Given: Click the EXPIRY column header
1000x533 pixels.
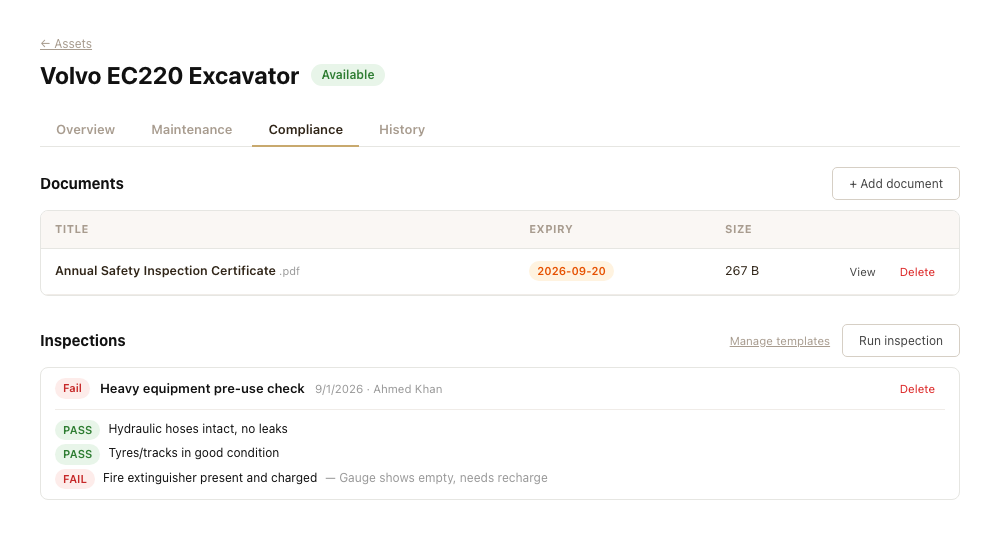Looking at the screenshot, I should [551, 229].
